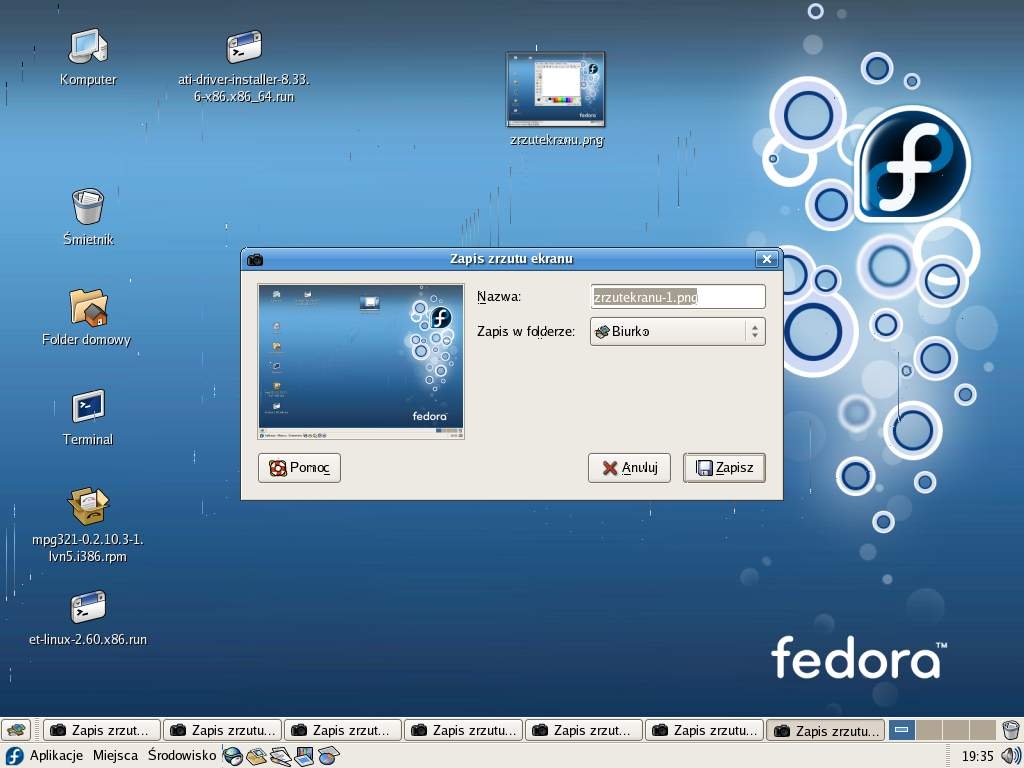The width and height of the screenshot is (1024, 768).
Task: Open the Miejsca menu
Action: (x=115, y=756)
